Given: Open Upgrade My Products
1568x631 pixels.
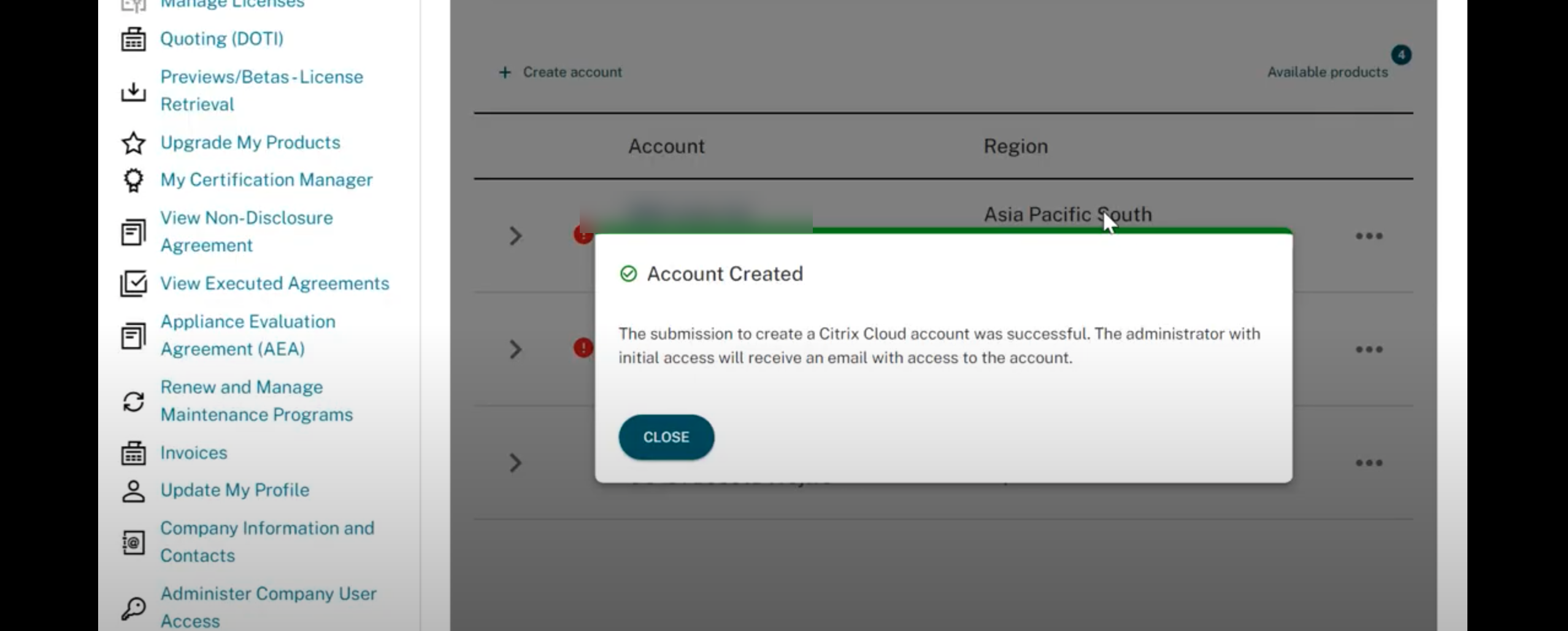Looking at the screenshot, I should (250, 142).
